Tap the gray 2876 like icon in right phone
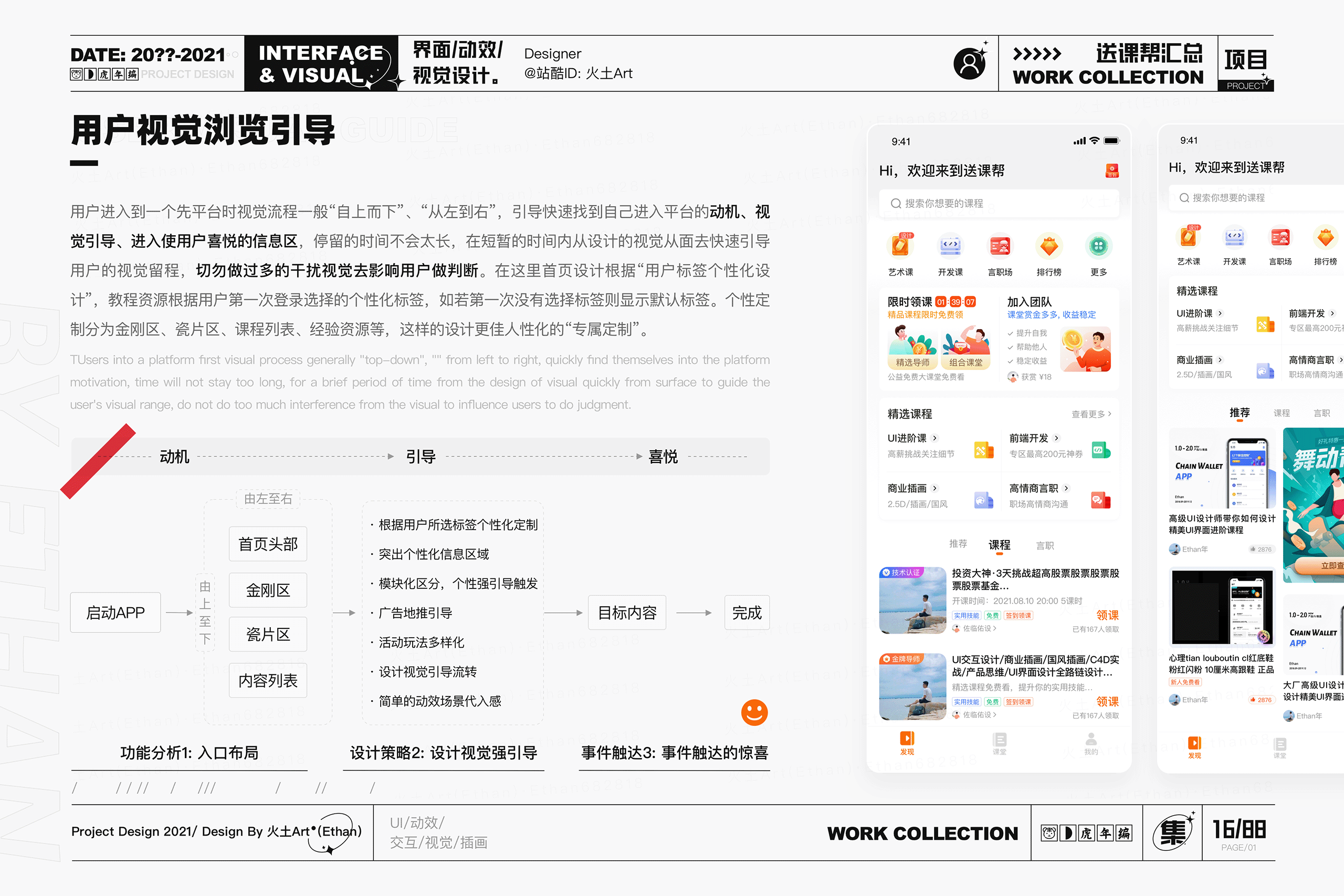 (x=1253, y=549)
